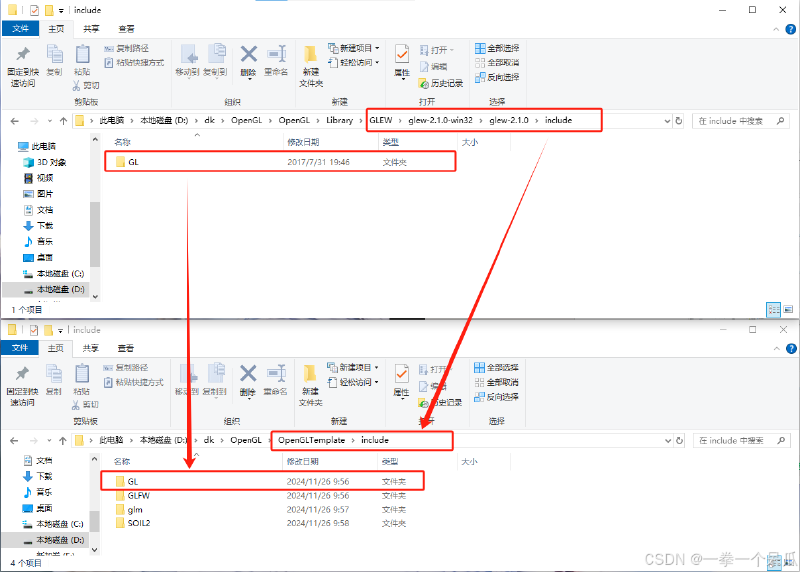
Task: Collapse the ribbon in top window
Action: pyautogui.click(x=776, y=30)
